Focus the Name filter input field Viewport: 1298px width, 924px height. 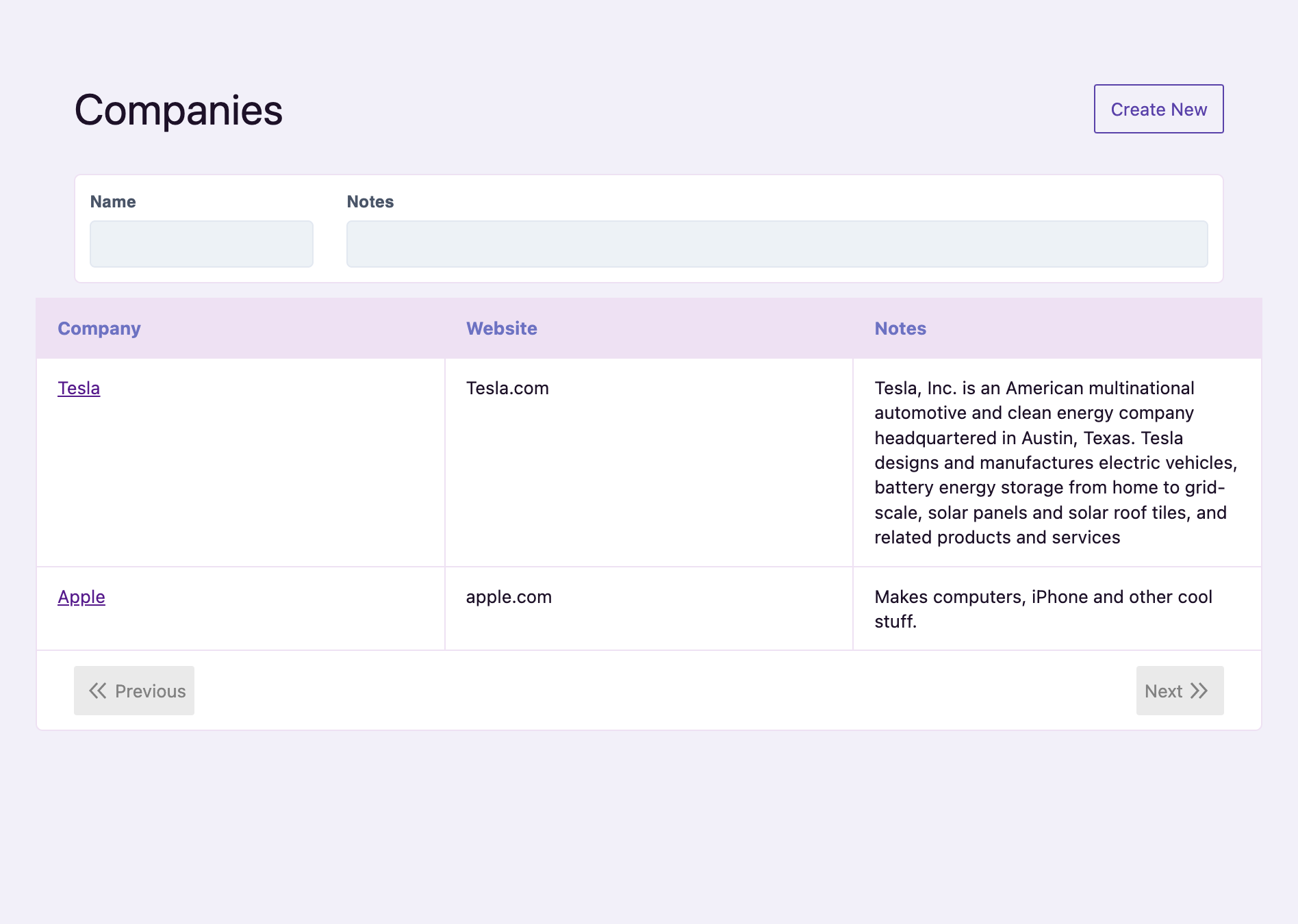201,244
